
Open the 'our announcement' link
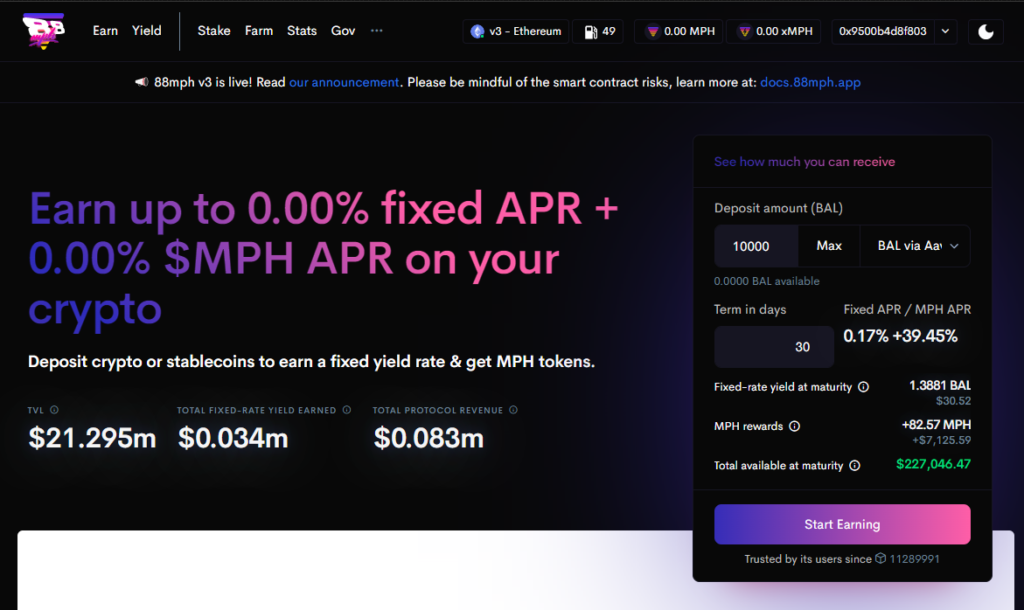(344, 82)
